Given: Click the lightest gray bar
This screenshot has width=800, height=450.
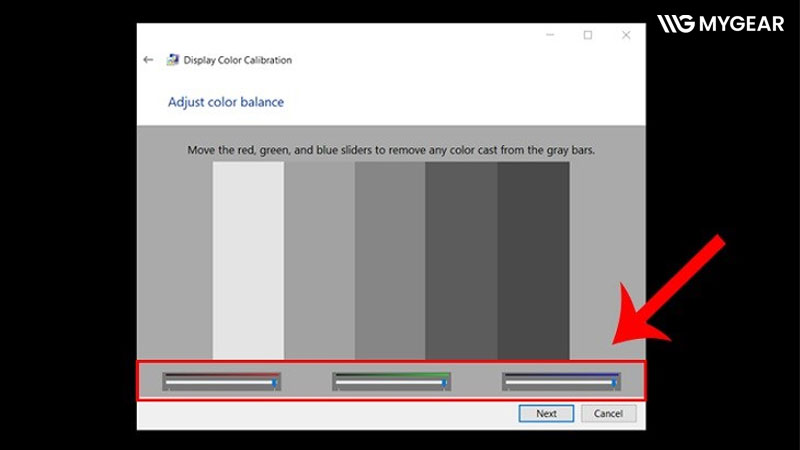Looking at the screenshot, I should (248, 260).
